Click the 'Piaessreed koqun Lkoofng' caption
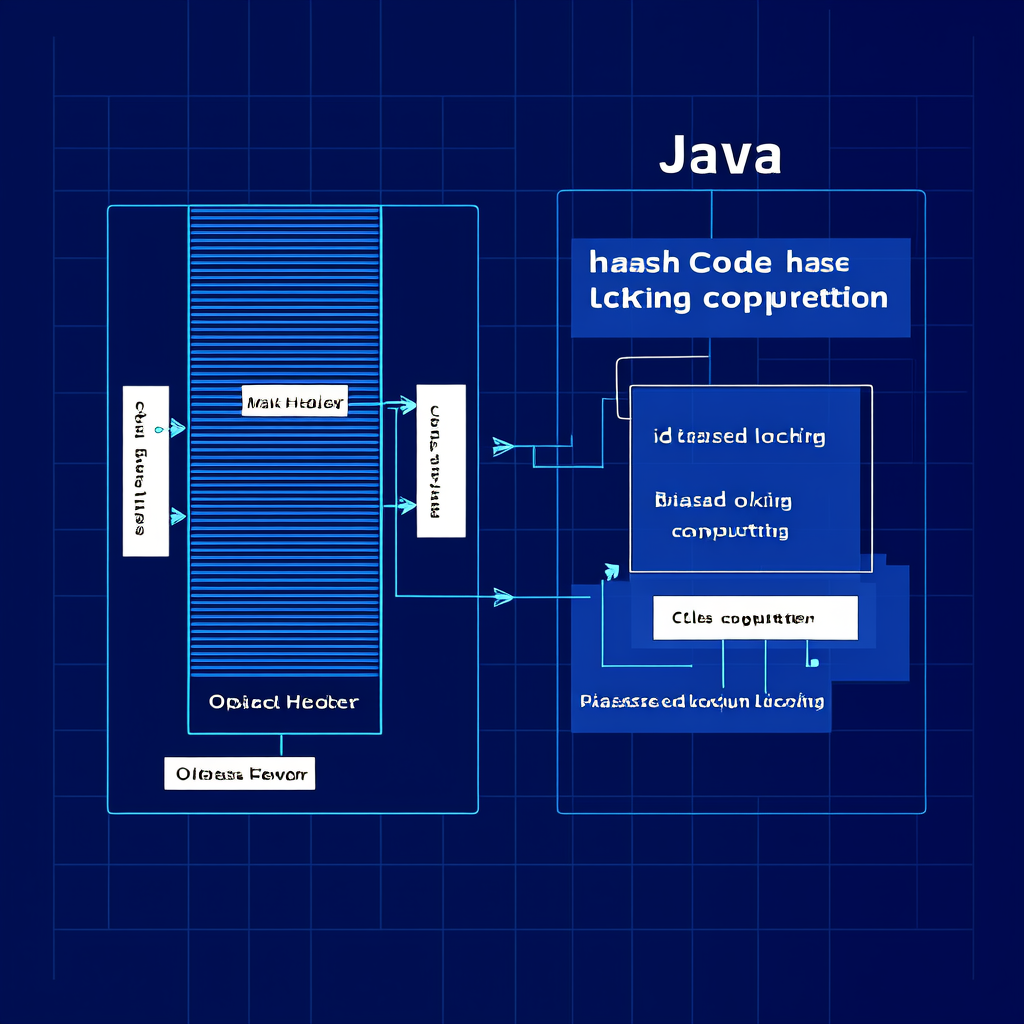 702,702
